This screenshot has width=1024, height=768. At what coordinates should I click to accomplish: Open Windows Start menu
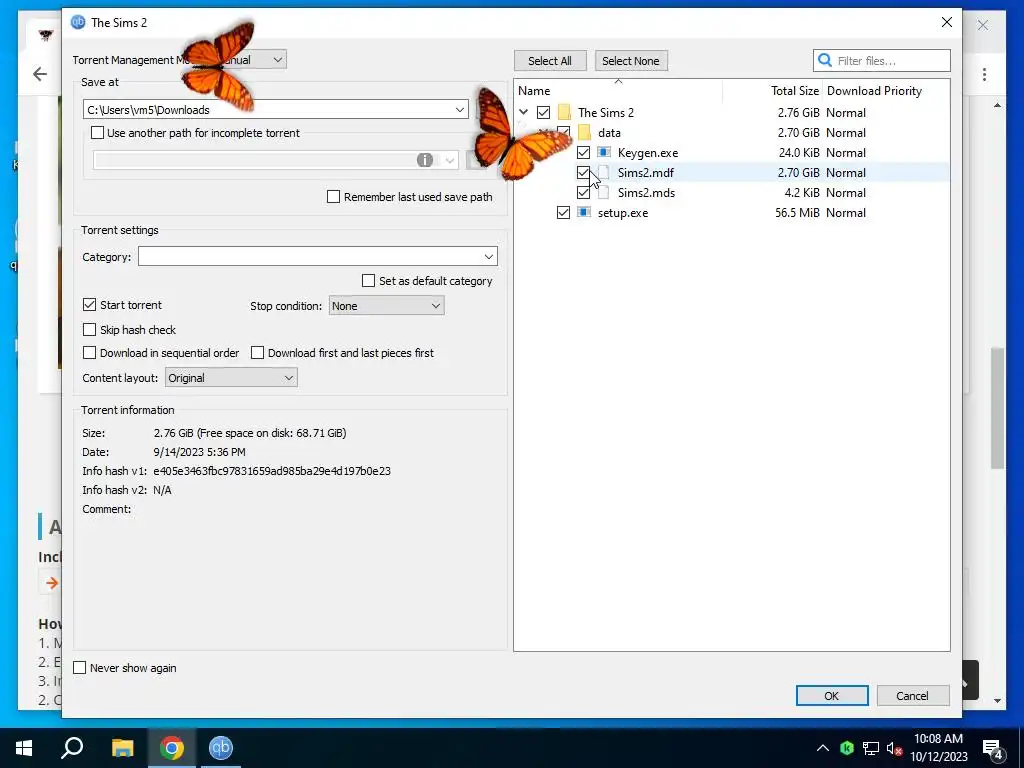click(24, 748)
